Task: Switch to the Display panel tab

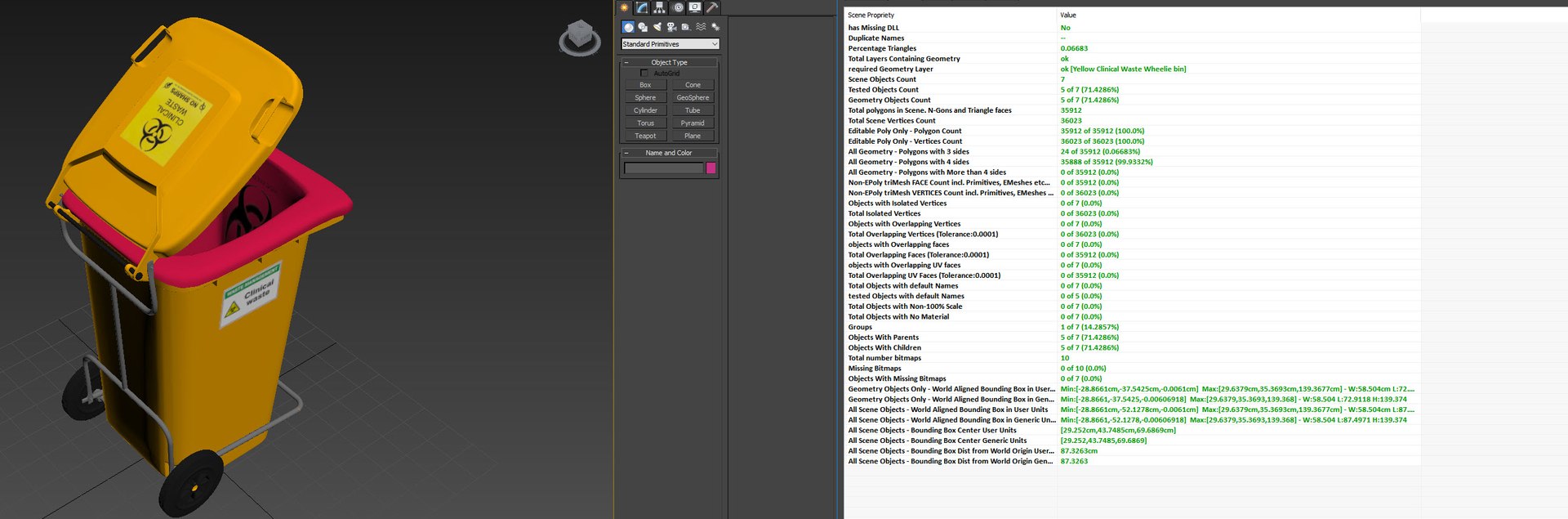Action: click(695, 7)
